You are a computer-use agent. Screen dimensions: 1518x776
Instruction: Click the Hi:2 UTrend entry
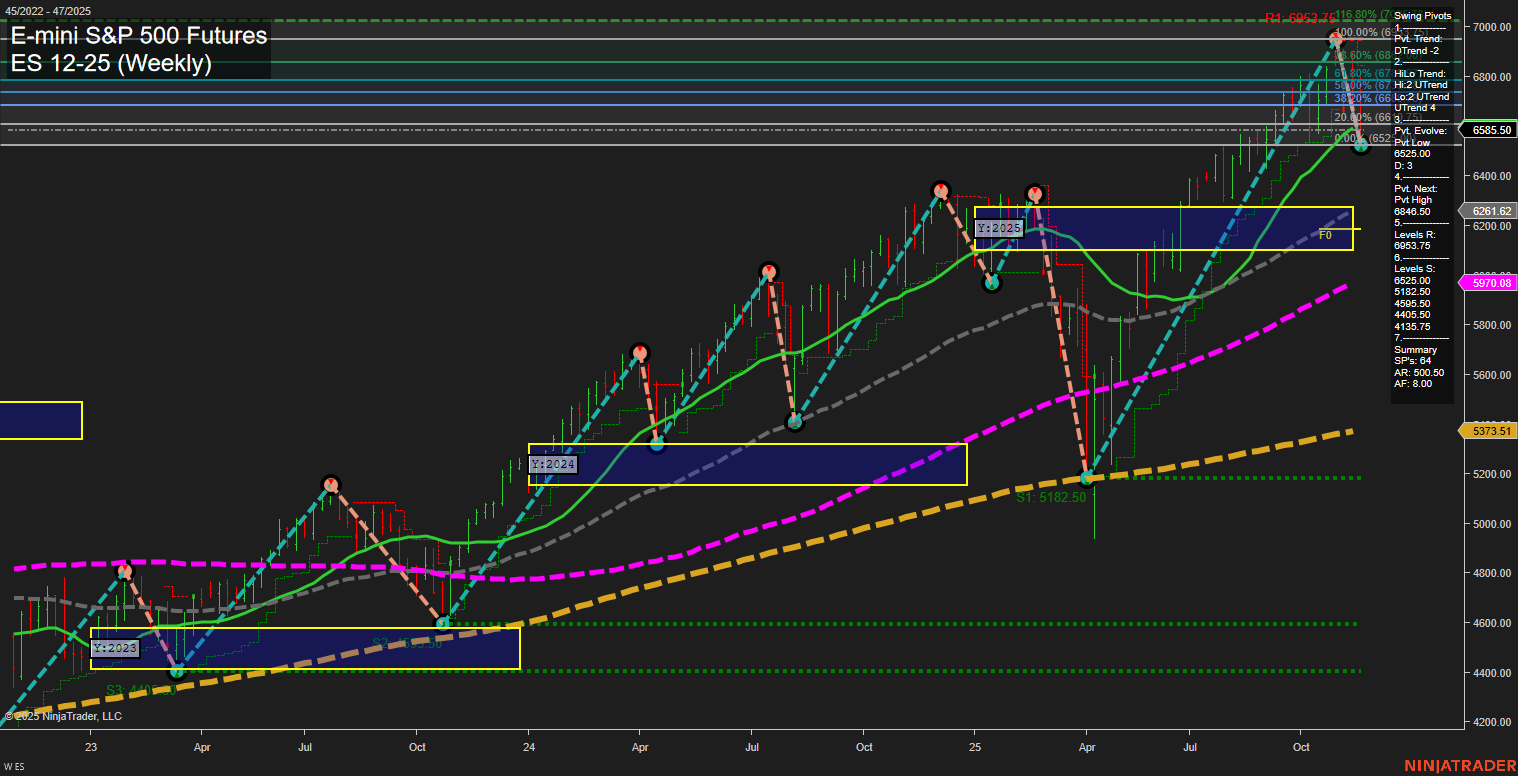click(1420, 85)
